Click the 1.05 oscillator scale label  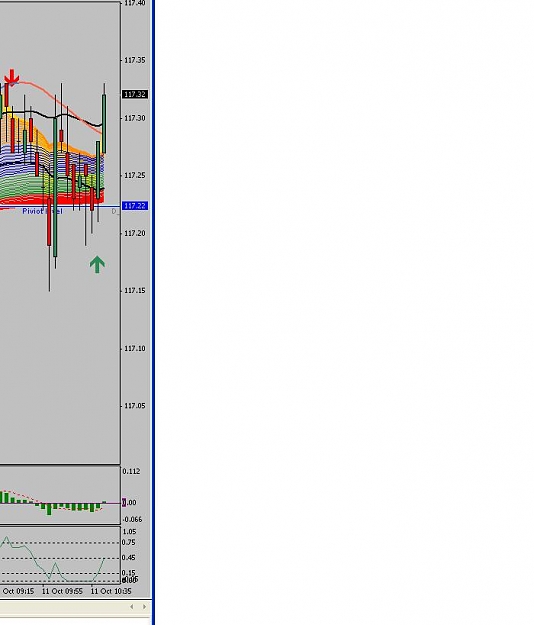point(129,531)
